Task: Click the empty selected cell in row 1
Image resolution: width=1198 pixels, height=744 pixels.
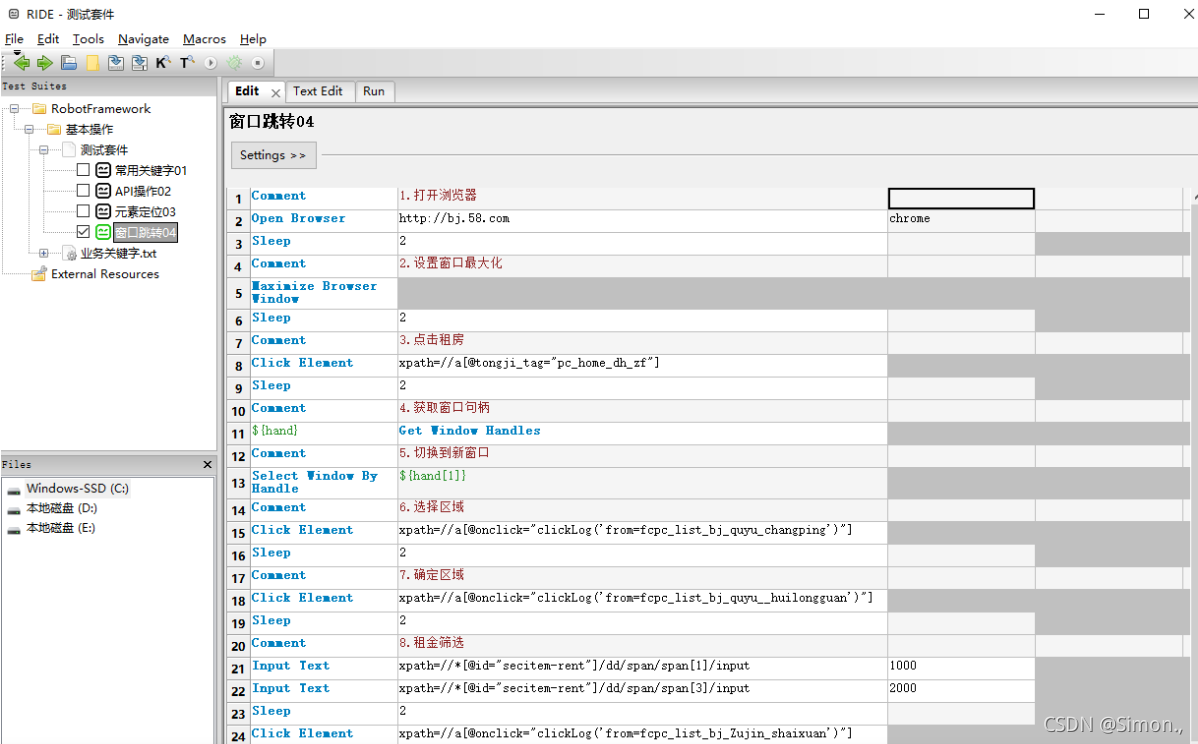Action: point(961,199)
